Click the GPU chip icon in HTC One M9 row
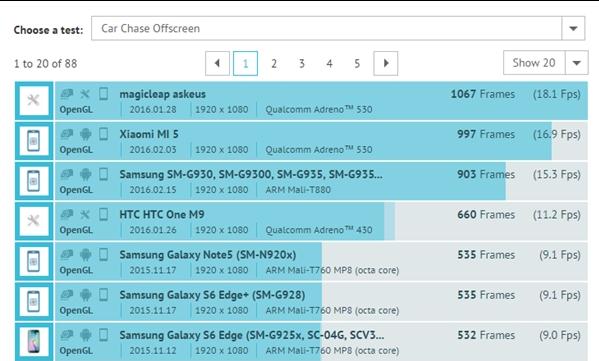This screenshot has width=599, height=361. [67, 214]
